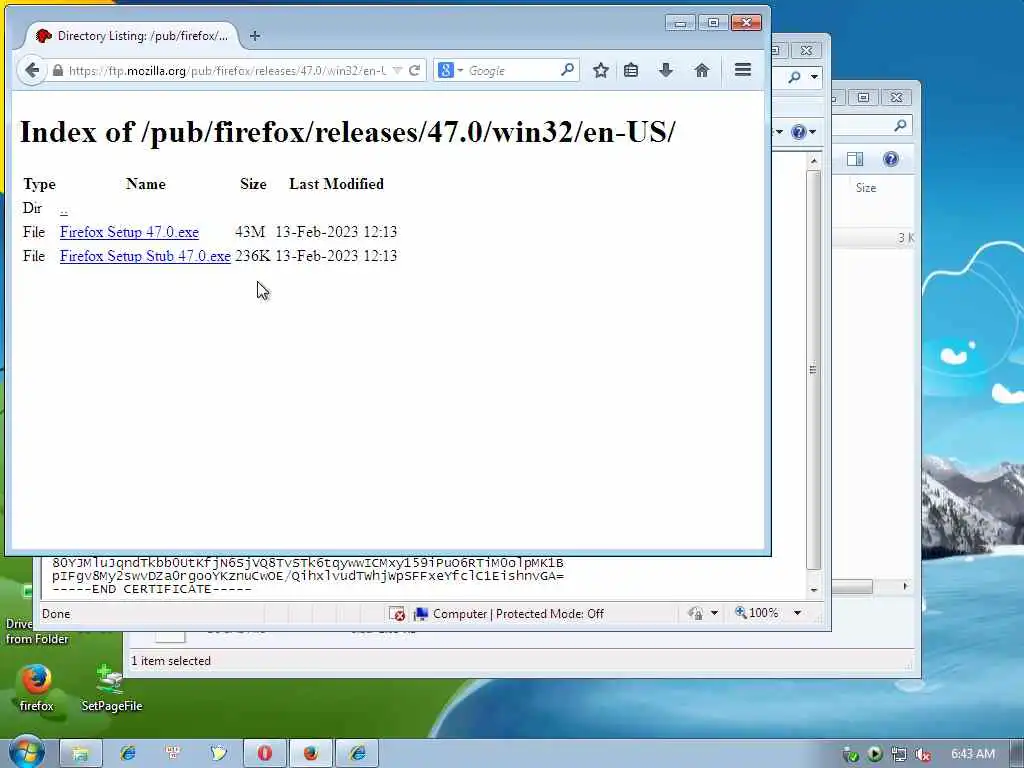The height and width of the screenshot is (768, 1024).
Task: Click the padlock icon in the address bar
Action: [57, 71]
